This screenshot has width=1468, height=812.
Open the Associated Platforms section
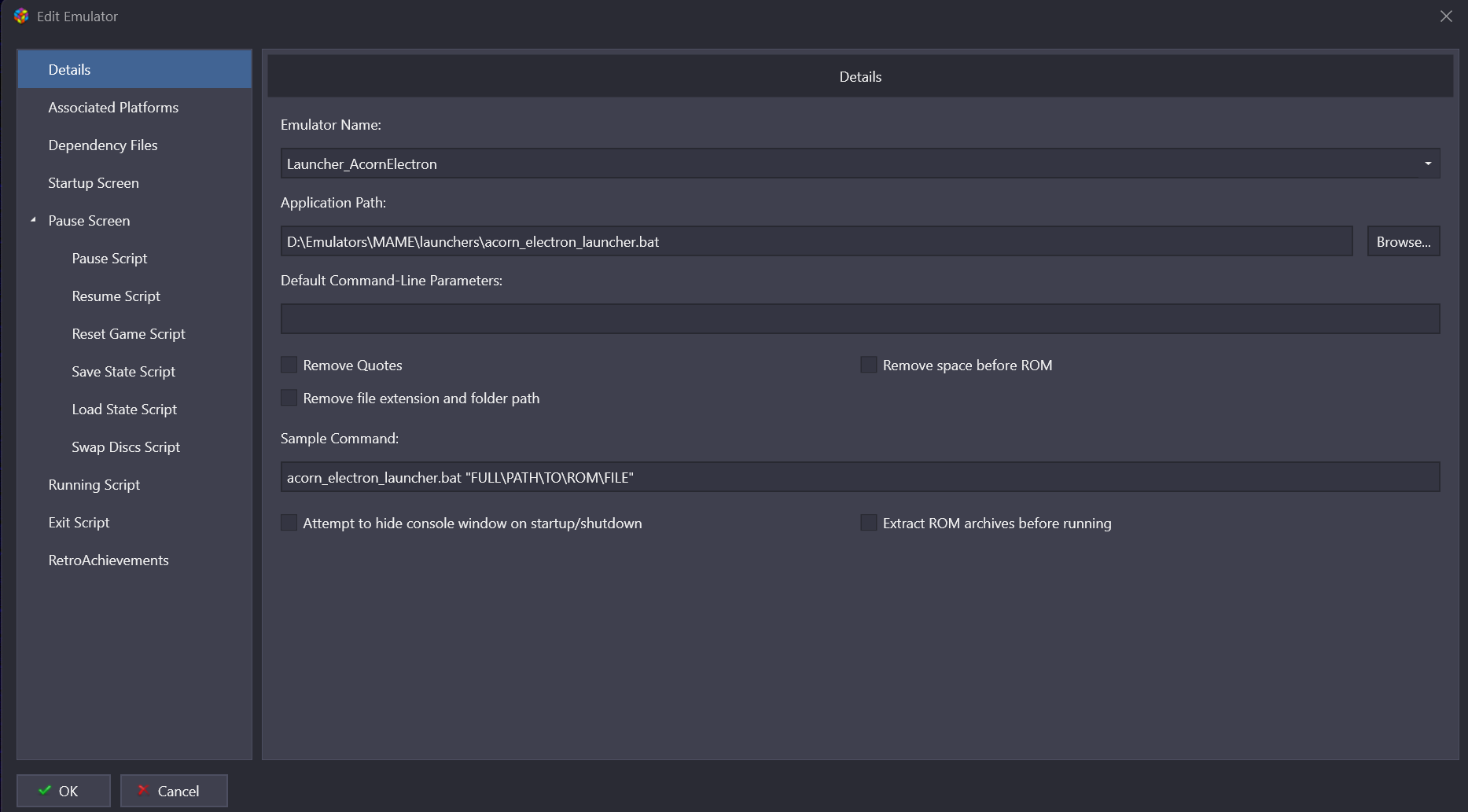[x=113, y=108]
